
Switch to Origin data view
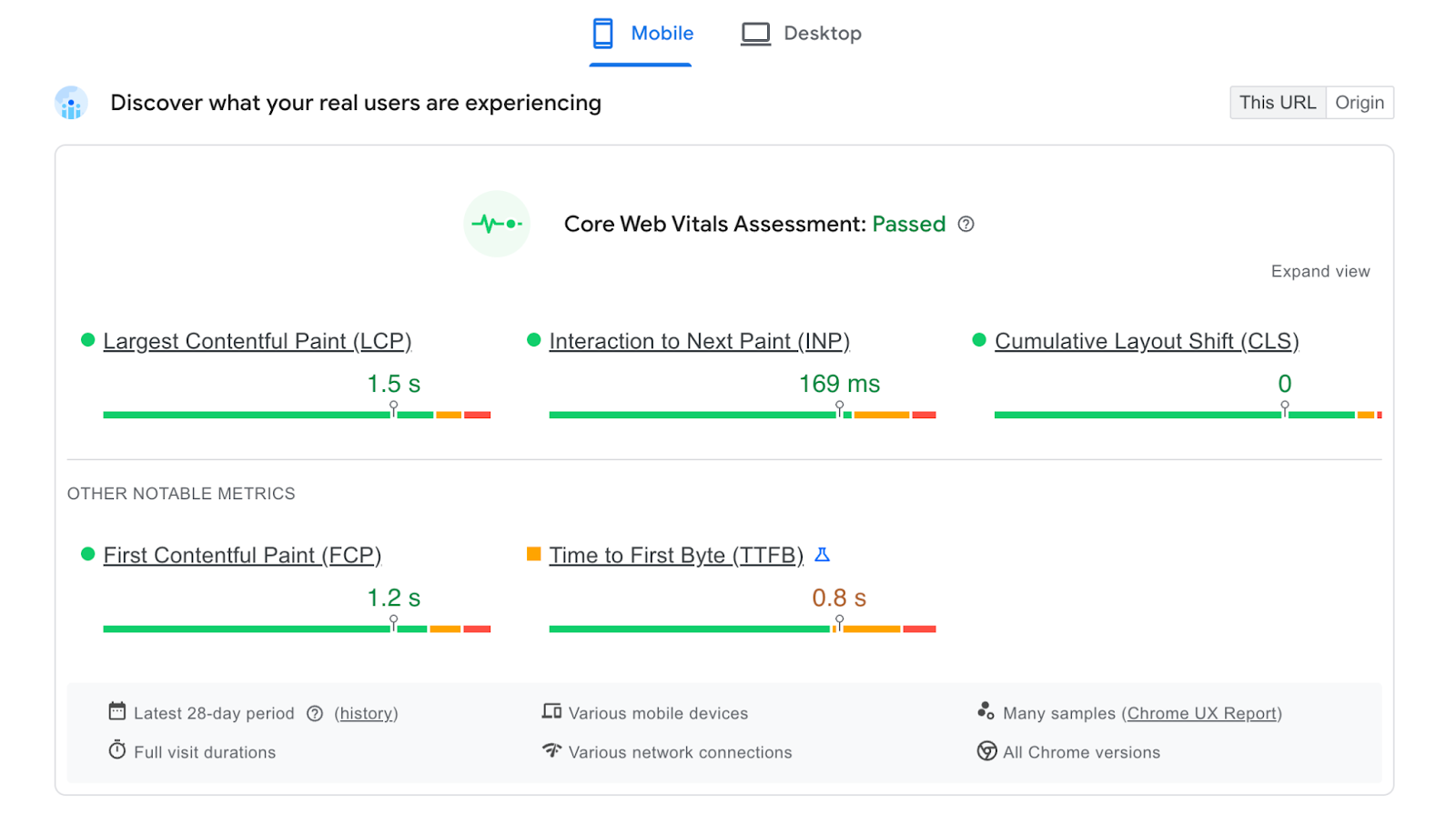[x=1359, y=103]
